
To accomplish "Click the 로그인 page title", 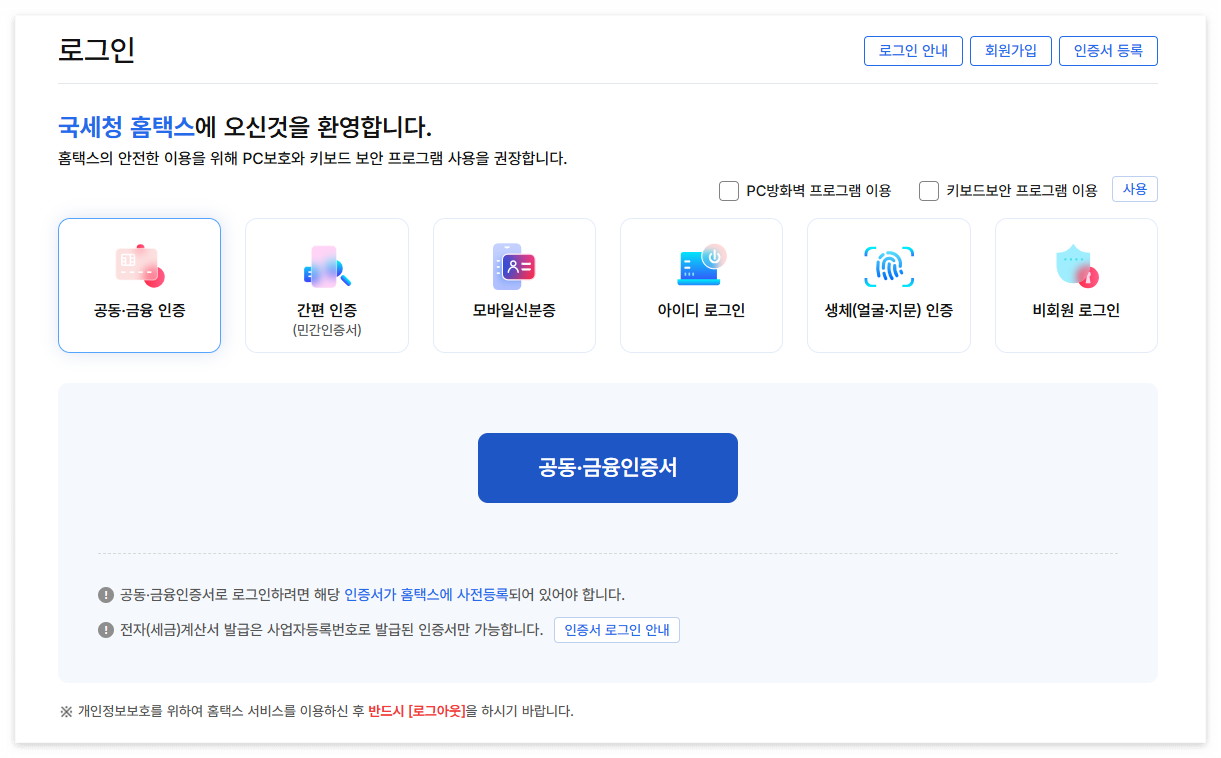I will [96, 50].
